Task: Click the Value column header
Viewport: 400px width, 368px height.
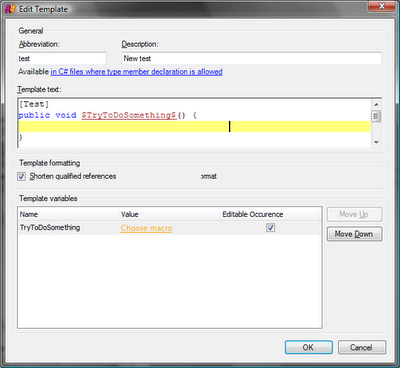Action: [169, 214]
